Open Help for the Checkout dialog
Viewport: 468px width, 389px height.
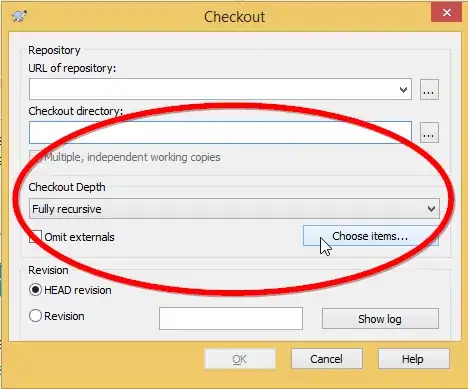click(x=413, y=359)
